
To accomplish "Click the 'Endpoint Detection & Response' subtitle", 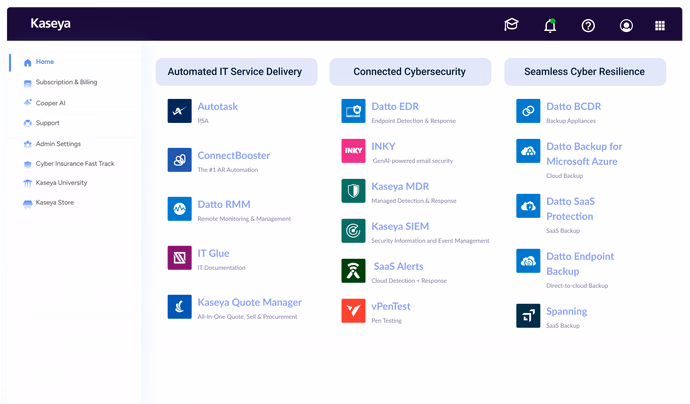I will coord(413,121).
